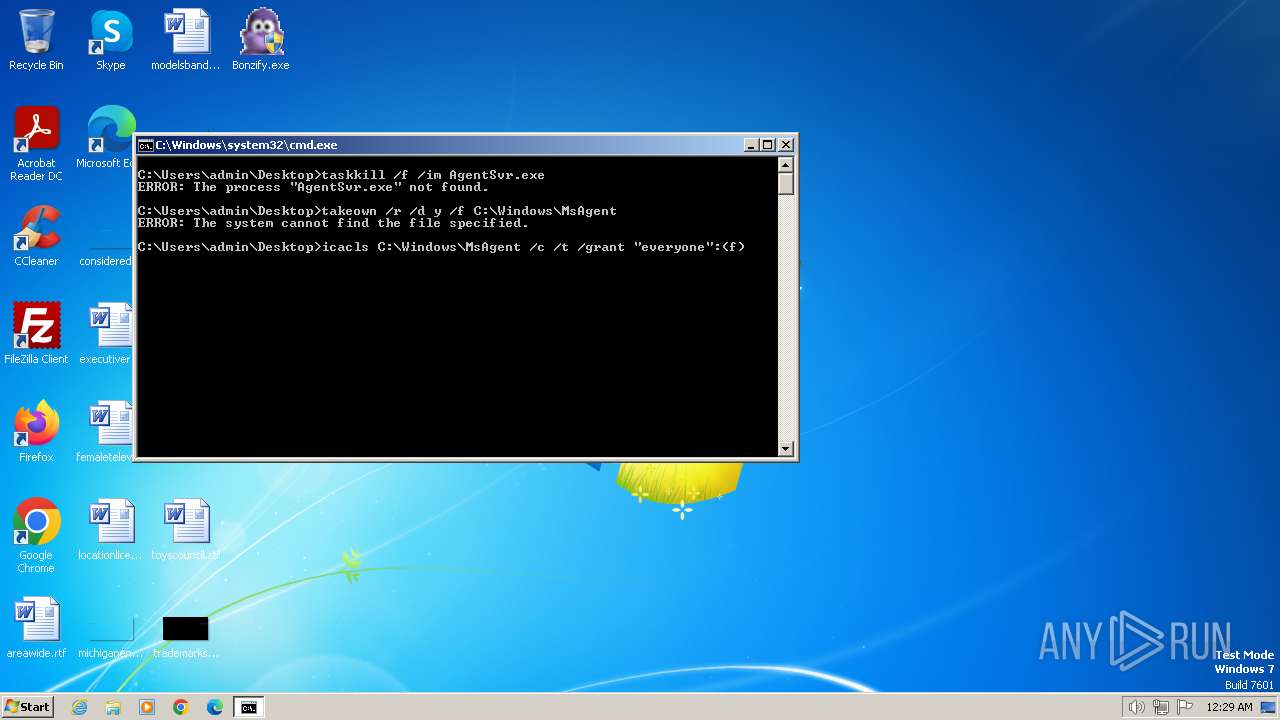Close the cmd.exe window

pos(786,145)
